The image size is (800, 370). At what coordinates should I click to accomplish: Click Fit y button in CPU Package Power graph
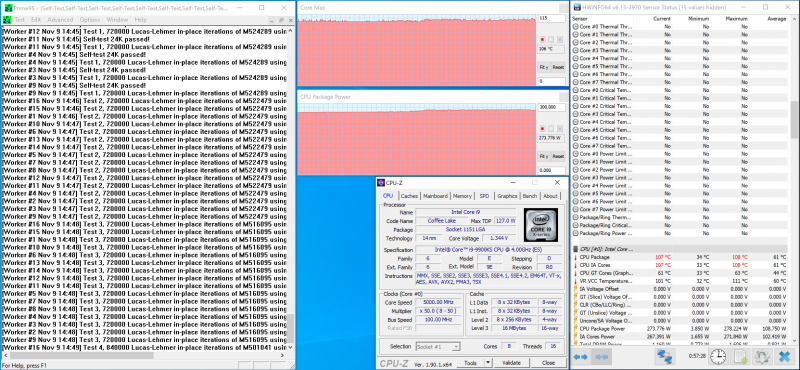click(x=544, y=156)
